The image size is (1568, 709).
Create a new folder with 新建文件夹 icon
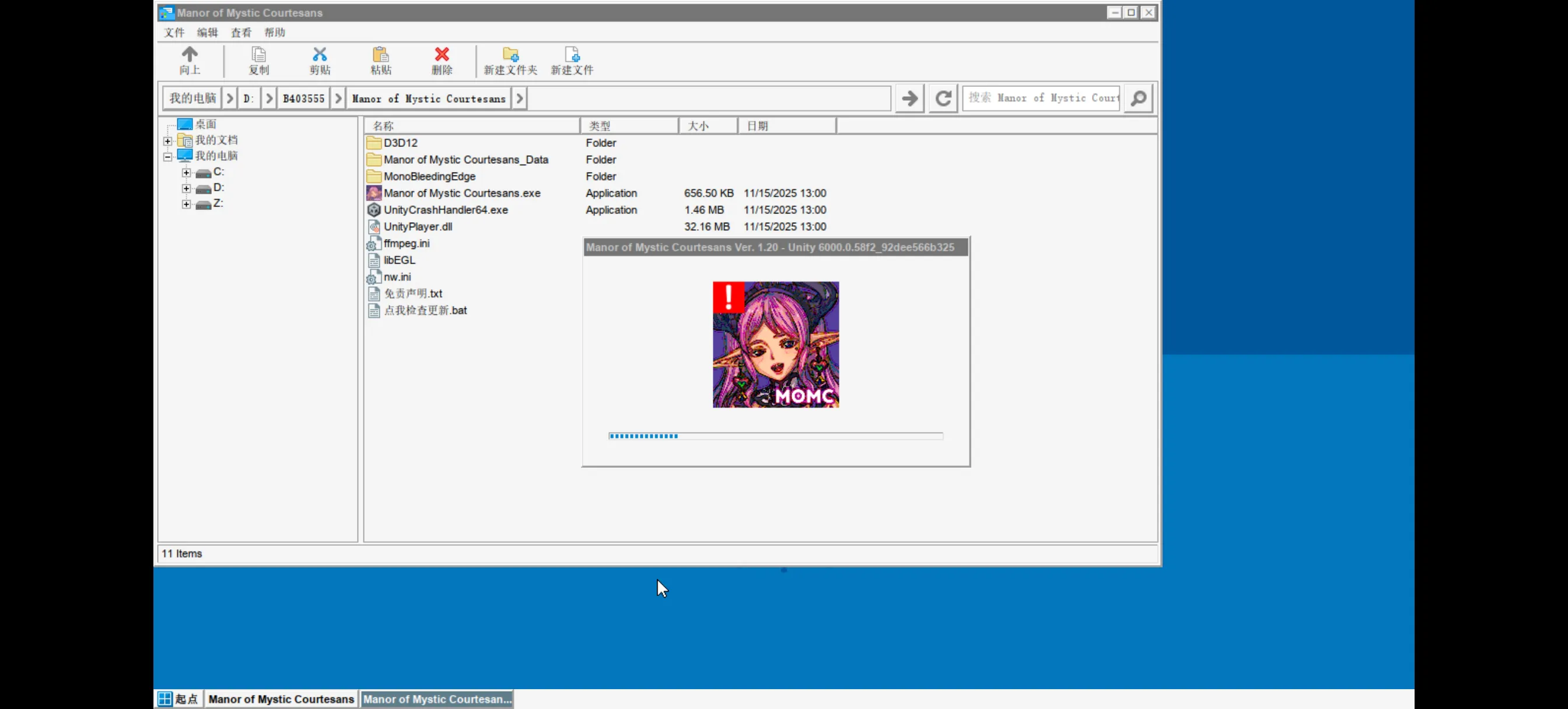pos(510,55)
